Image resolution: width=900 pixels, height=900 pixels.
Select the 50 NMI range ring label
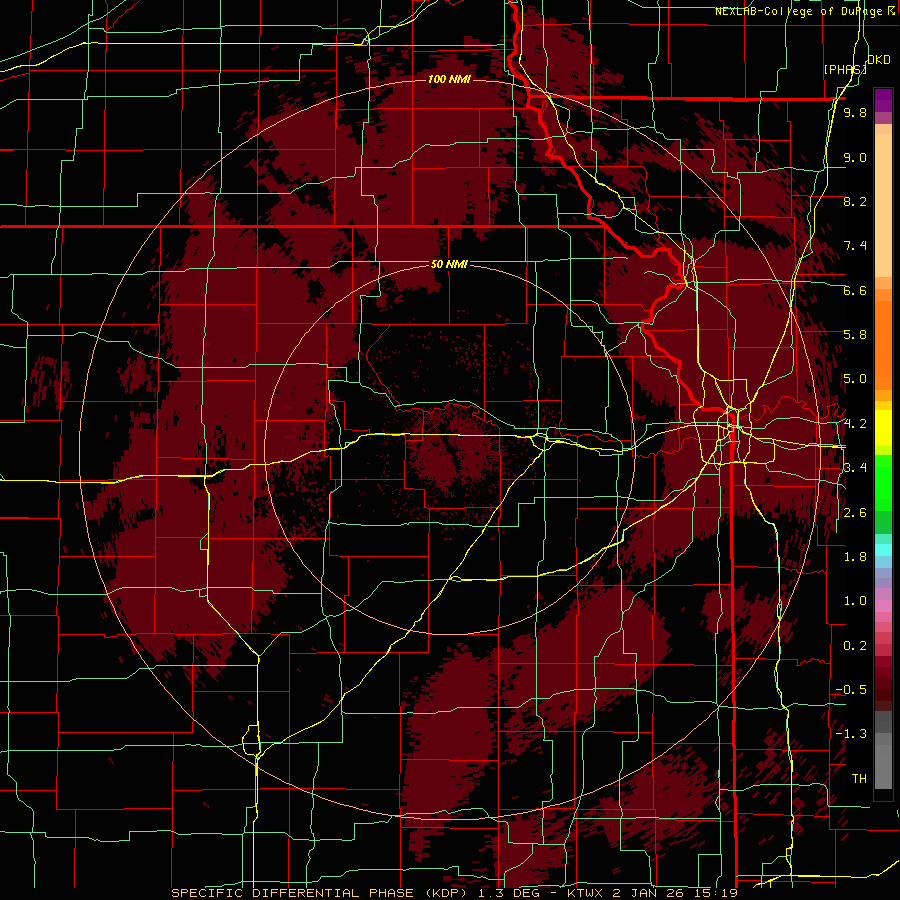coord(449,264)
